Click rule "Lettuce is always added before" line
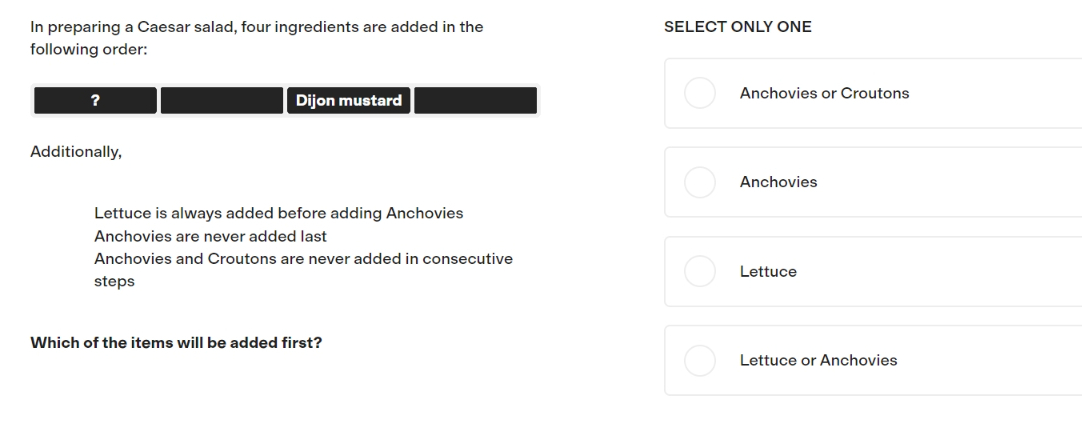 point(279,213)
